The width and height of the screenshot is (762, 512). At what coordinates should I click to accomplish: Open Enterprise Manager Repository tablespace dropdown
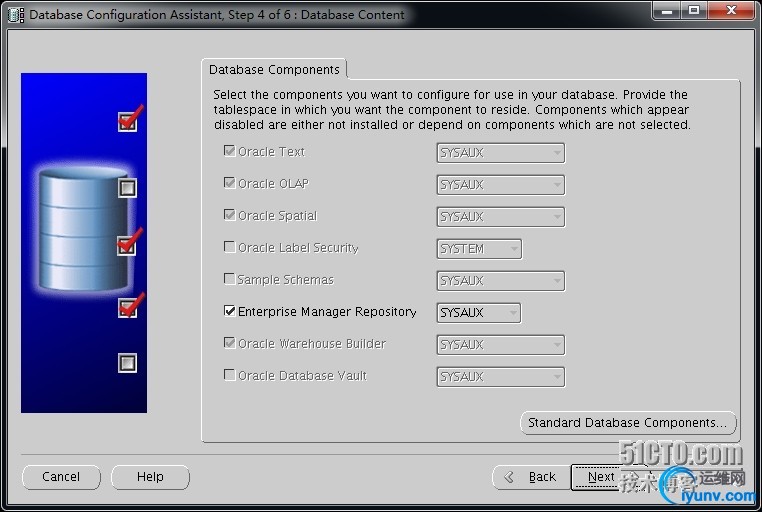coord(479,313)
